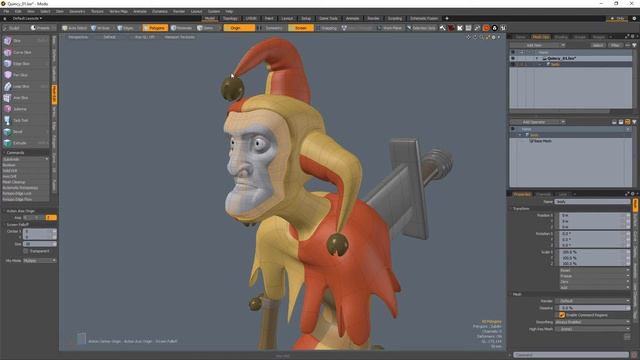The height and width of the screenshot is (360, 640).
Task: Toggle the Transparent checkbox
Action: tap(26, 251)
